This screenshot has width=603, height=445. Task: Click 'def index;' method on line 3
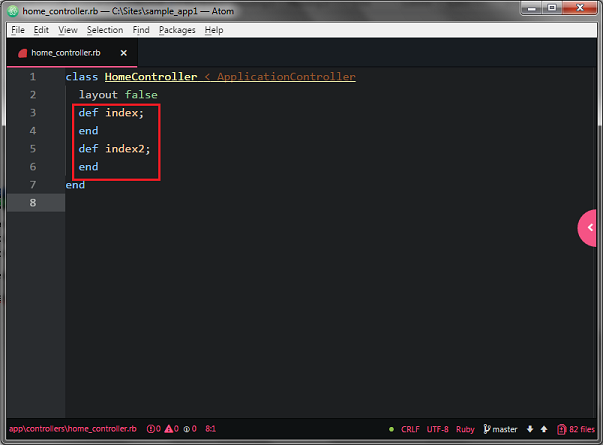pos(111,113)
